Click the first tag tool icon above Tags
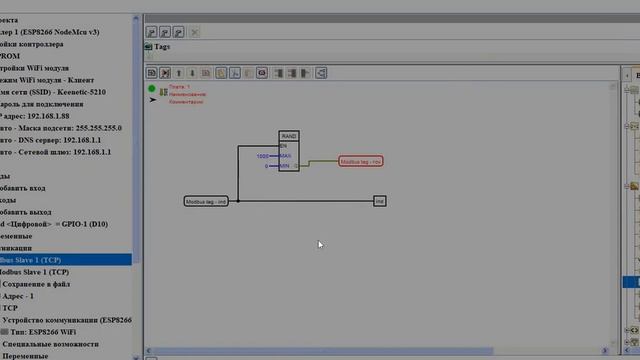Viewport: 640px width, 360px height. (x=151, y=32)
